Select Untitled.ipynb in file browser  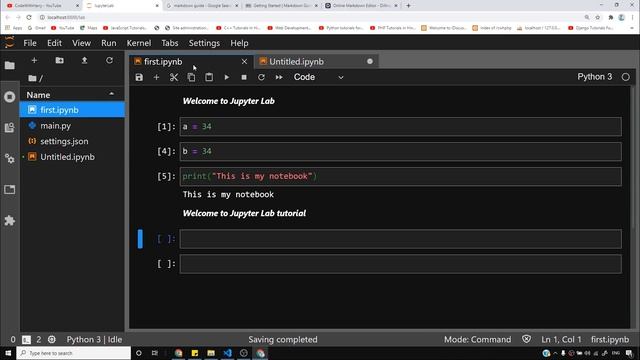point(72,157)
